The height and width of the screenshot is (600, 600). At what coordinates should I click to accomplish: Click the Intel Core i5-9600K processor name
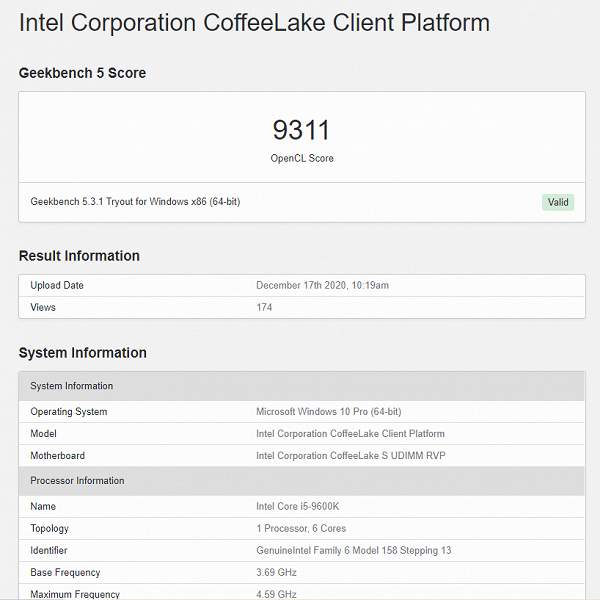[298, 507]
